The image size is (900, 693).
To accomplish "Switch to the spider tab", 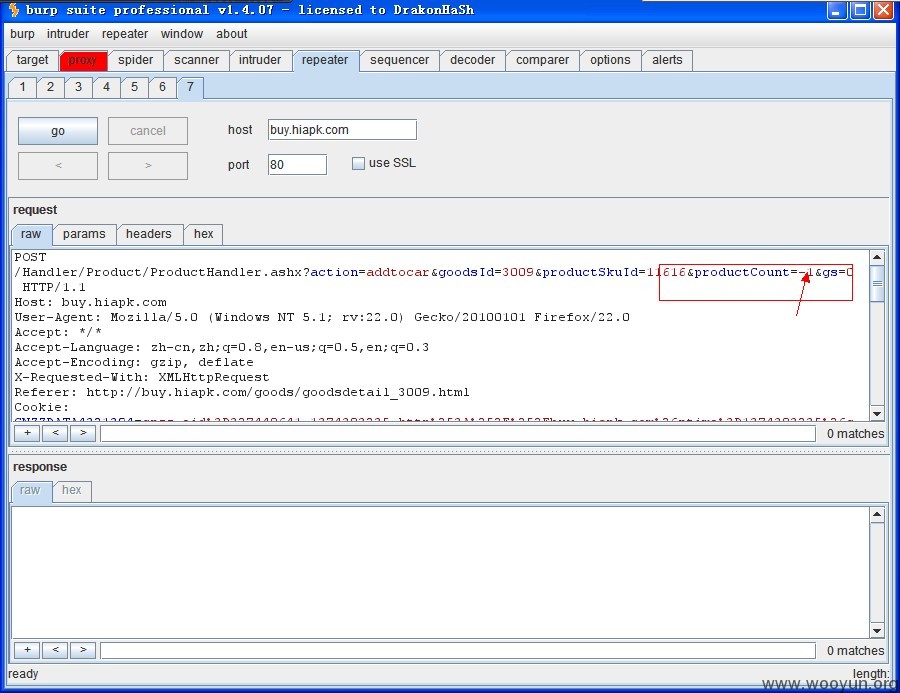I will 135,60.
